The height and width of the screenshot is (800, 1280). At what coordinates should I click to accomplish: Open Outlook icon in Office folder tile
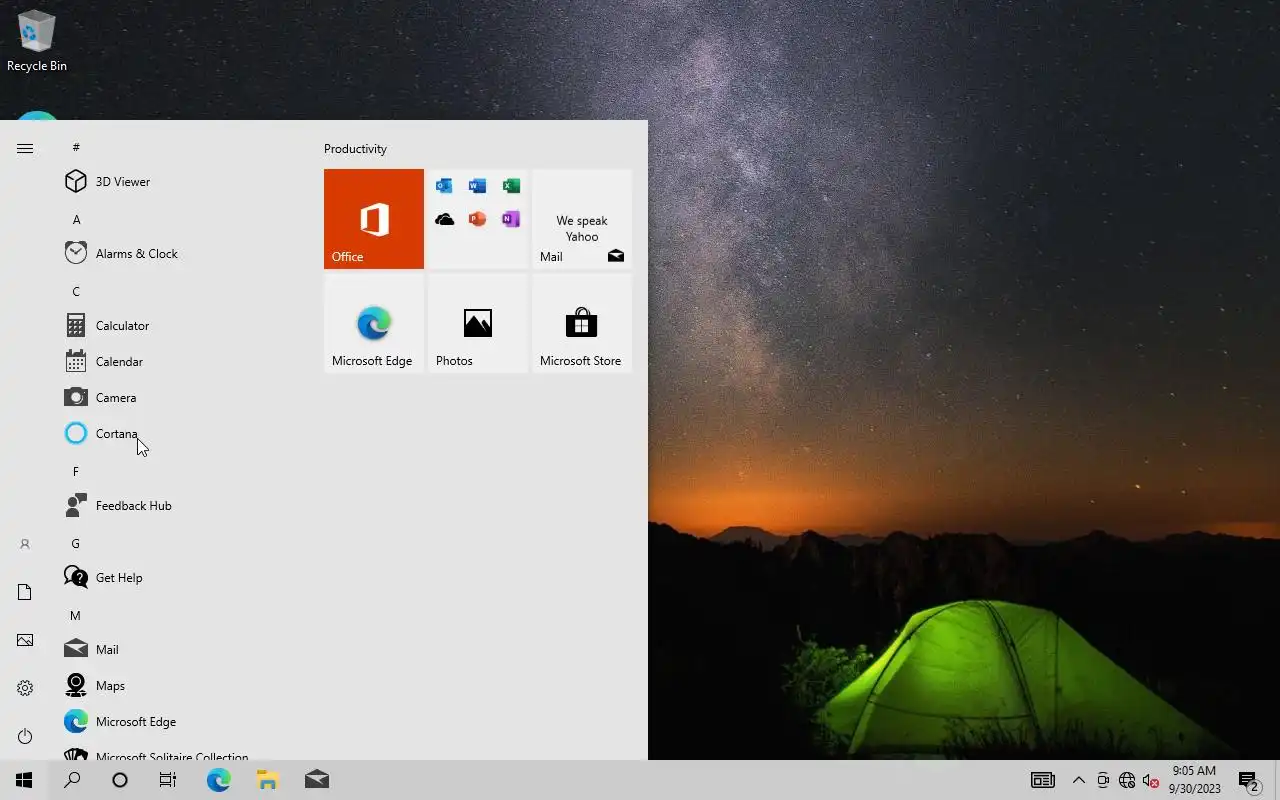[x=444, y=186]
